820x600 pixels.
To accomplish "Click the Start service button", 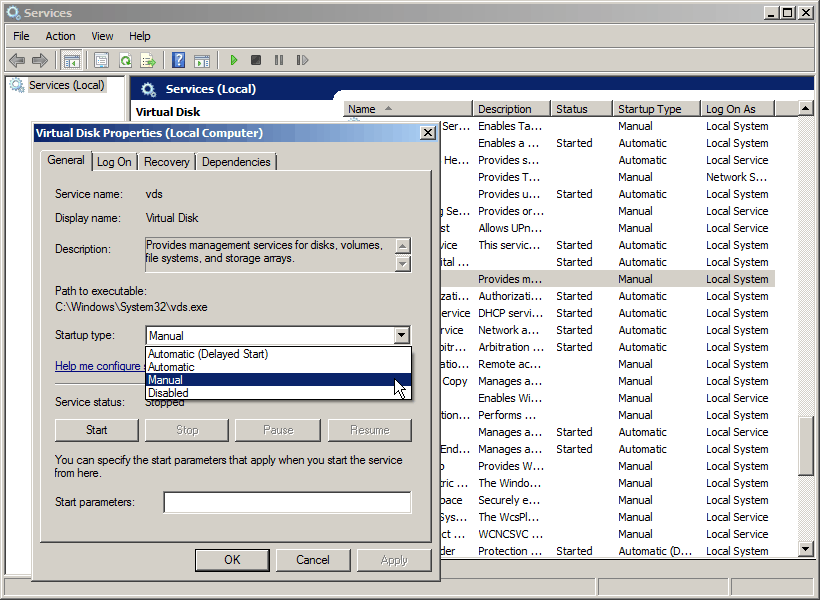I will click(97, 430).
